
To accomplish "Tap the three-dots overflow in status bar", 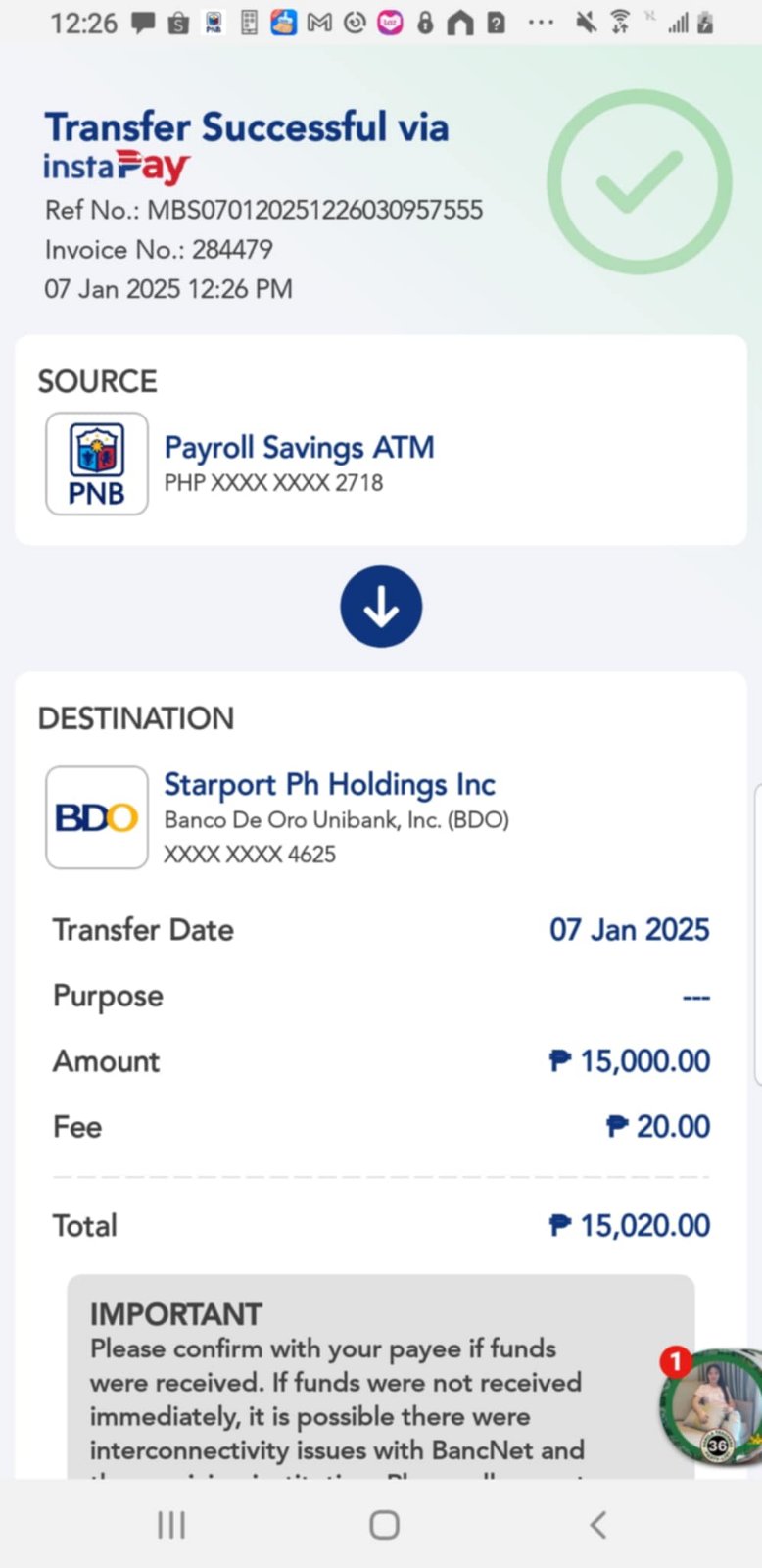I will point(541,23).
